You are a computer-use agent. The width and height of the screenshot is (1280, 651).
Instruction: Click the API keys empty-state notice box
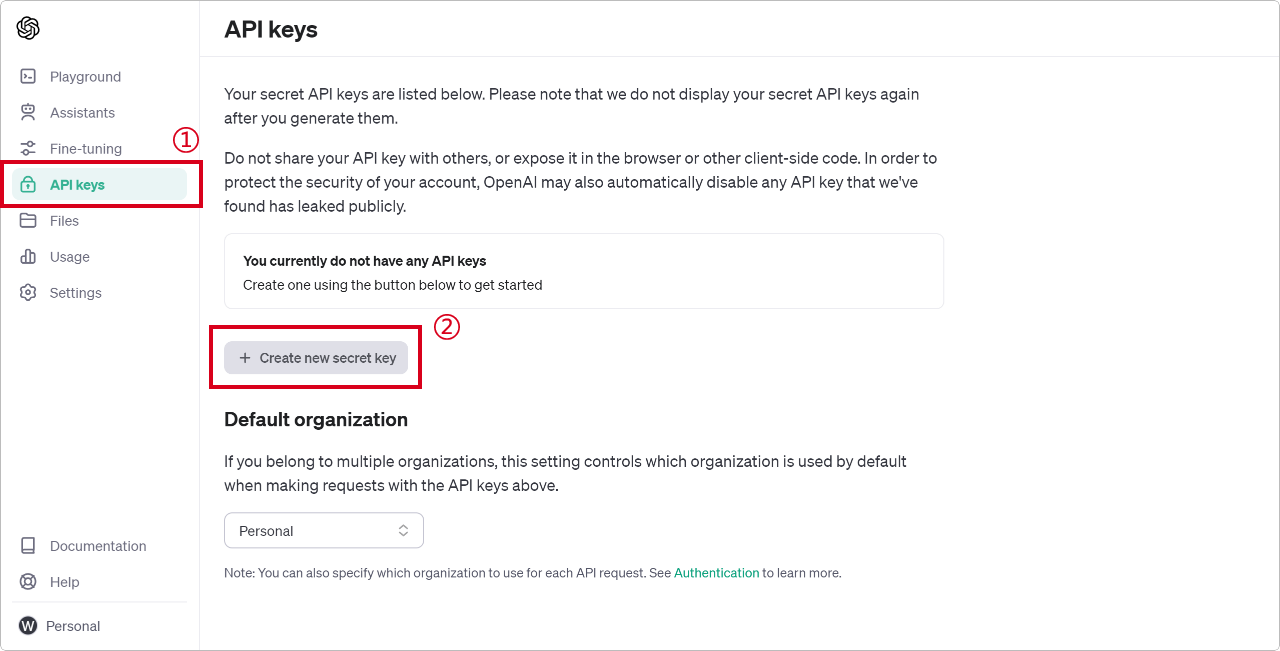583,270
